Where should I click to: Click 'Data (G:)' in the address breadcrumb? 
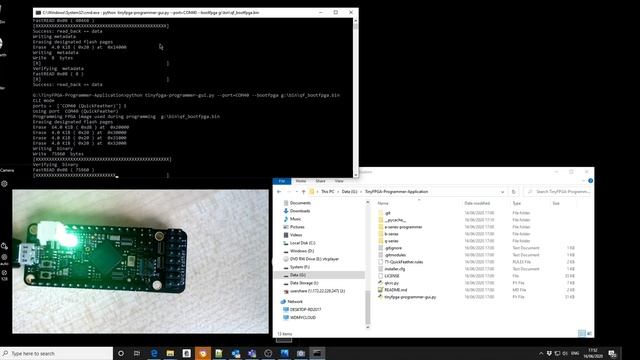pyautogui.click(x=349, y=191)
